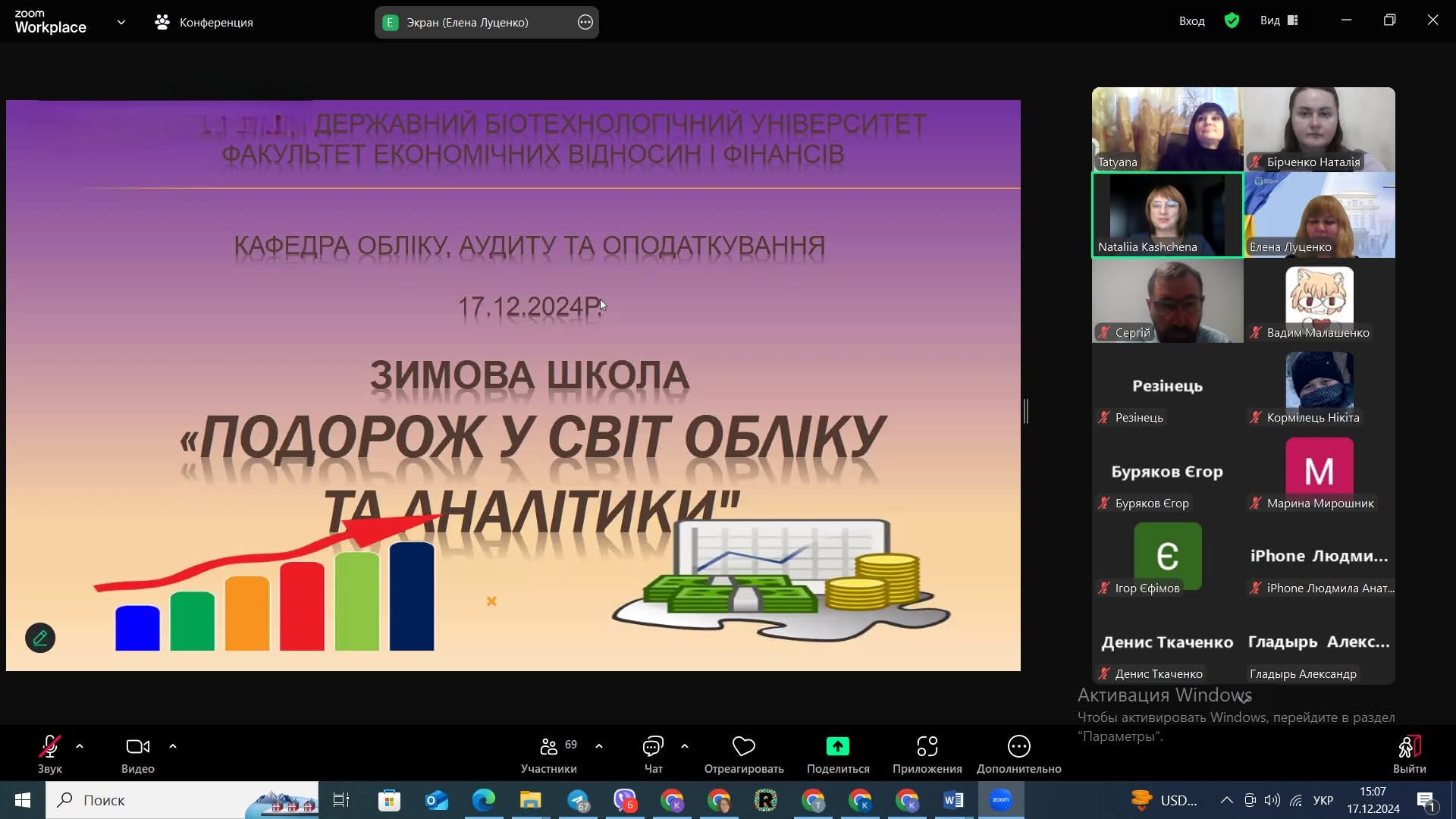Click the green Share (Поделиться) icon
This screenshot has width=1456, height=819.
coord(837,747)
